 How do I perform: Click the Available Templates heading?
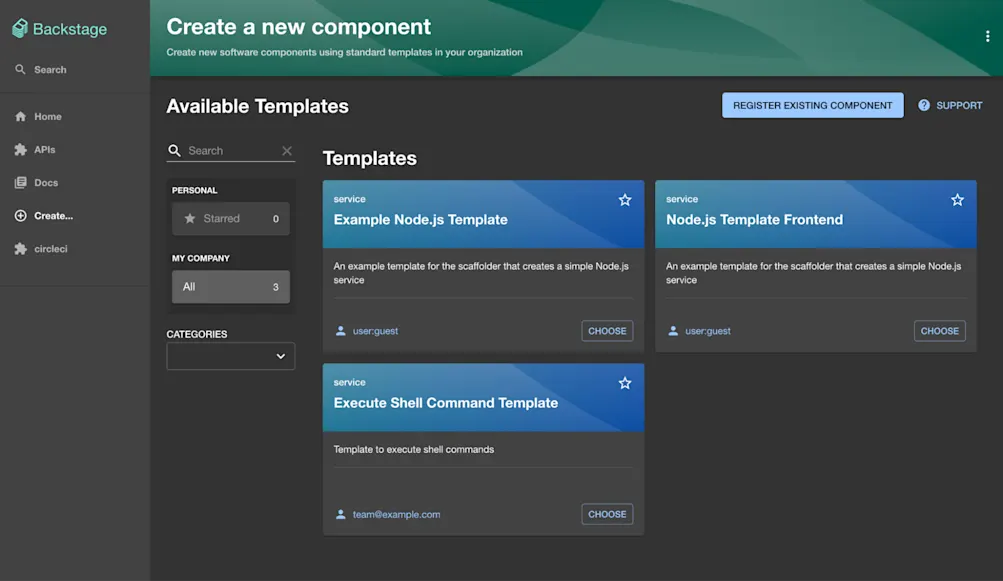point(257,106)
